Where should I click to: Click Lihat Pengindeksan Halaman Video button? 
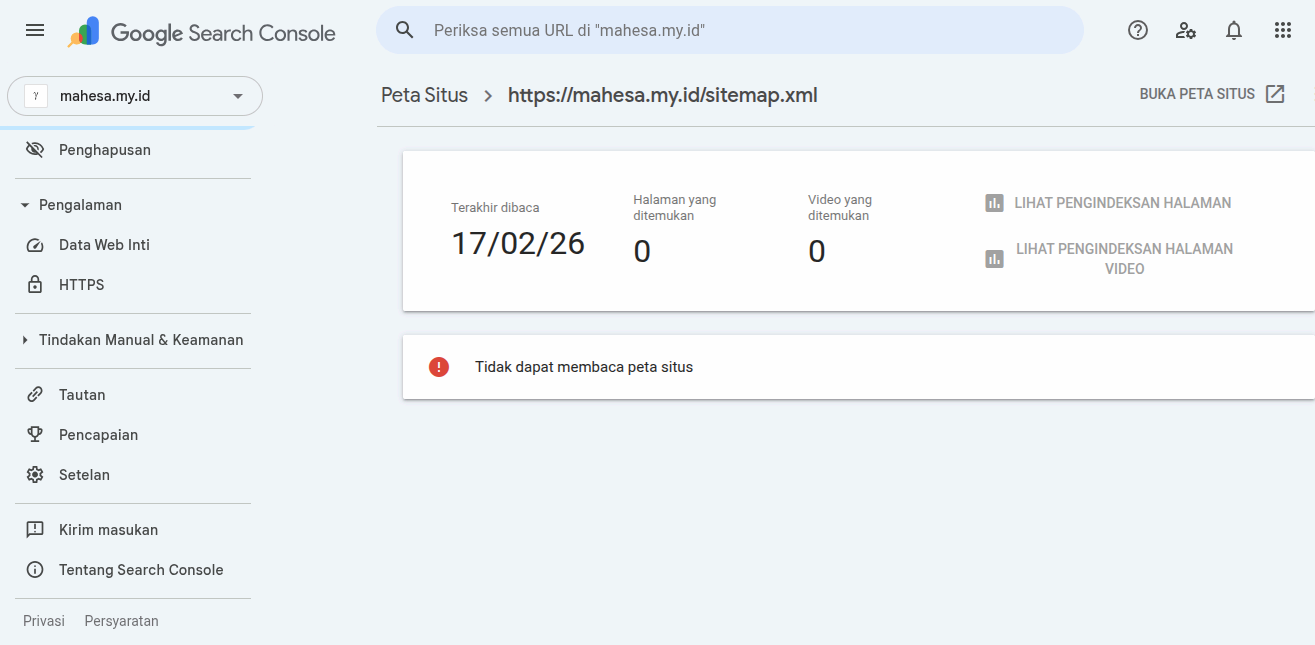(x=1110, y=259)
